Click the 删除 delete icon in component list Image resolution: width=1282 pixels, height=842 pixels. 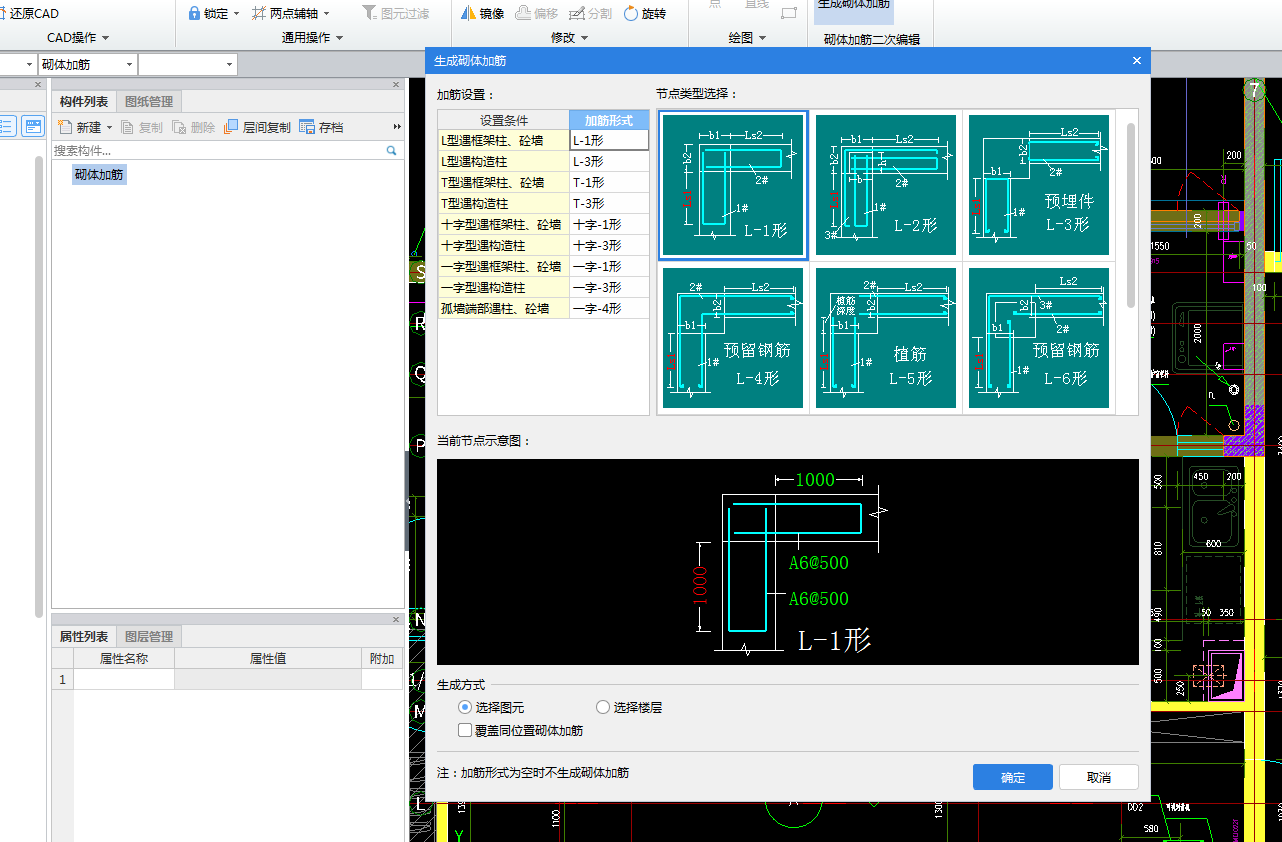coord(179,127)
